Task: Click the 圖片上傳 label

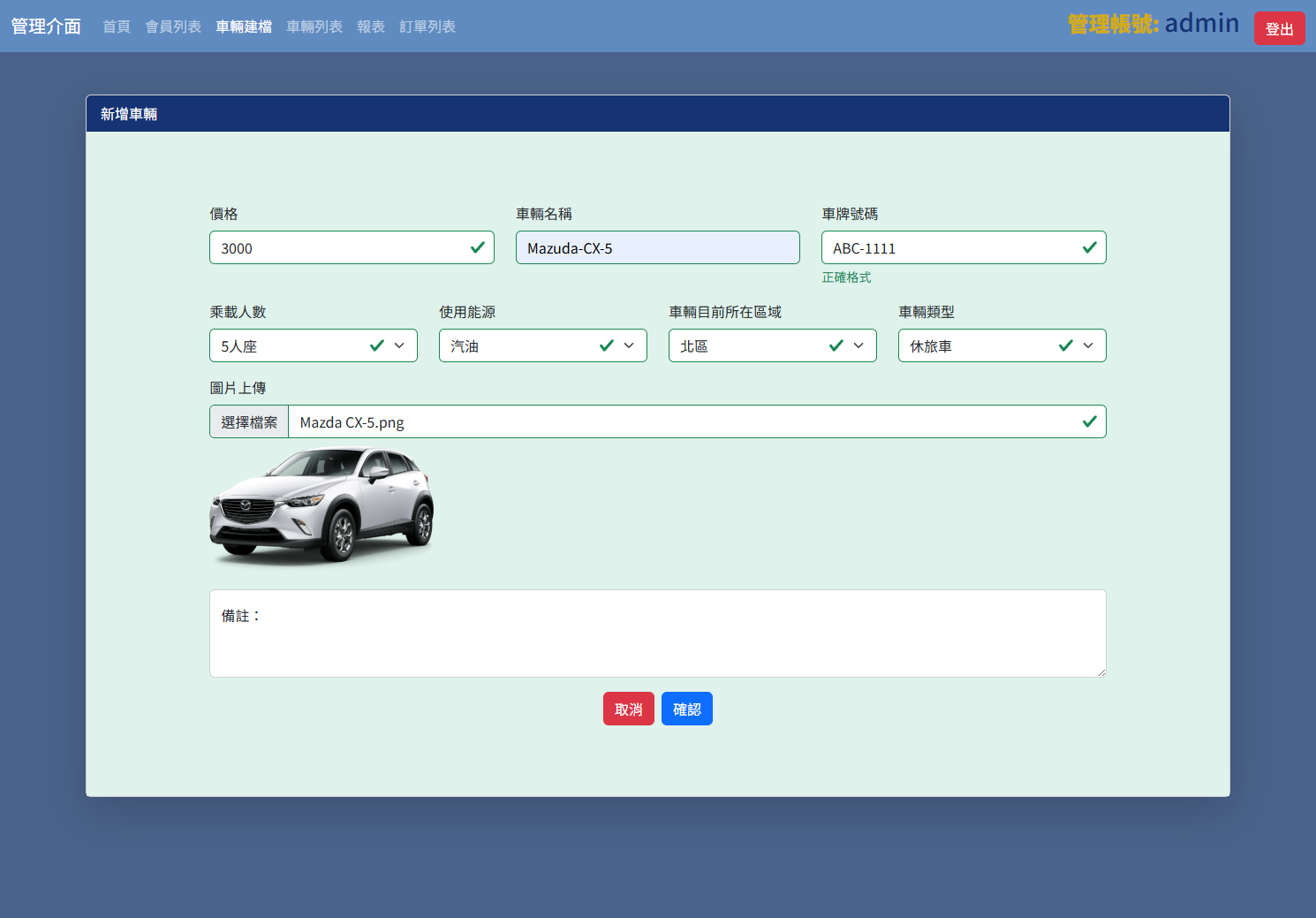Action: tap(238, 388)
